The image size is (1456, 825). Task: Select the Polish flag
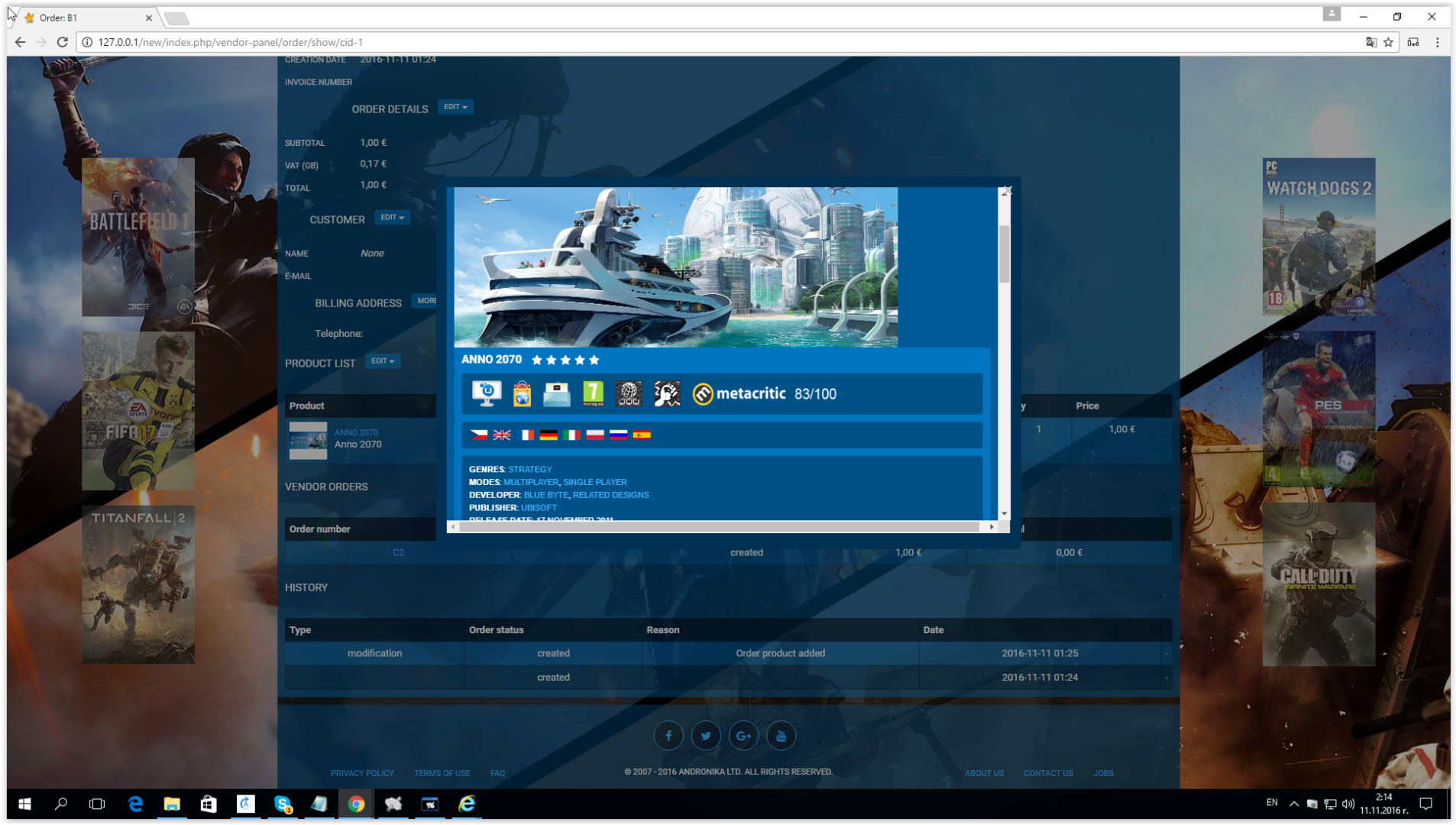tap(595, 435)
